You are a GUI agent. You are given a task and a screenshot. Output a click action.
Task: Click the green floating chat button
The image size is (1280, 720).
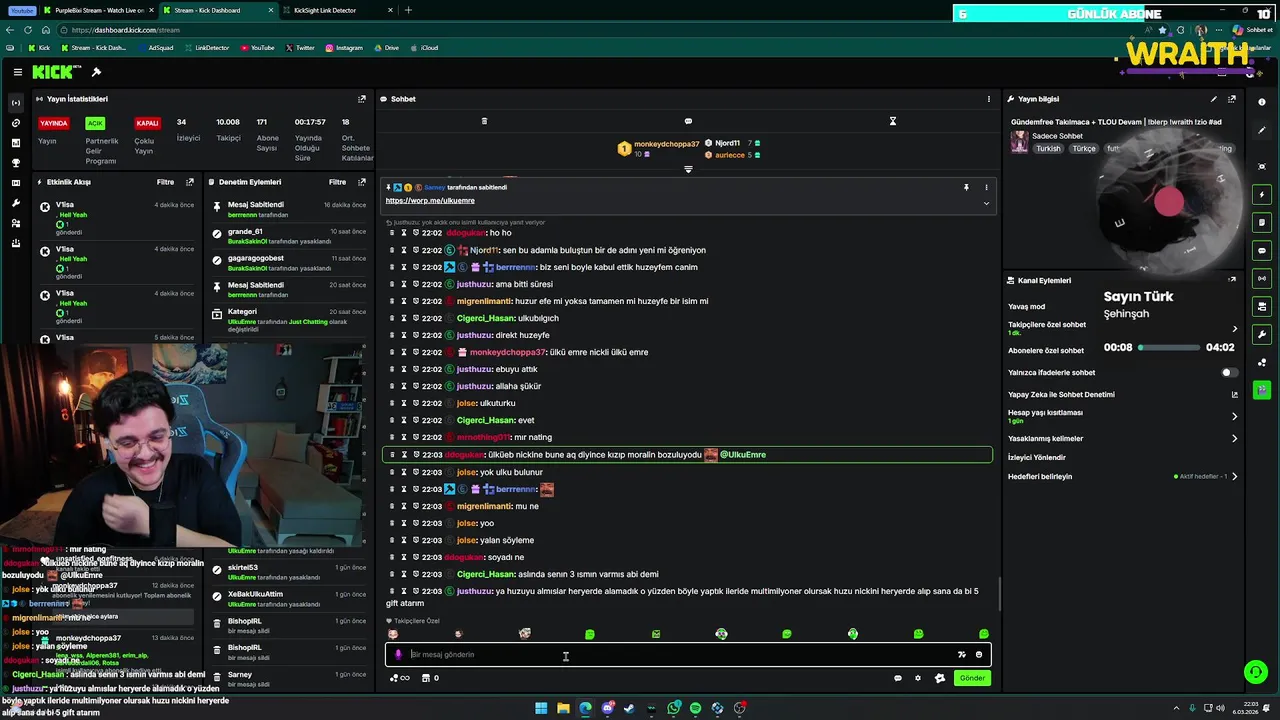[x=1254, y=672]
